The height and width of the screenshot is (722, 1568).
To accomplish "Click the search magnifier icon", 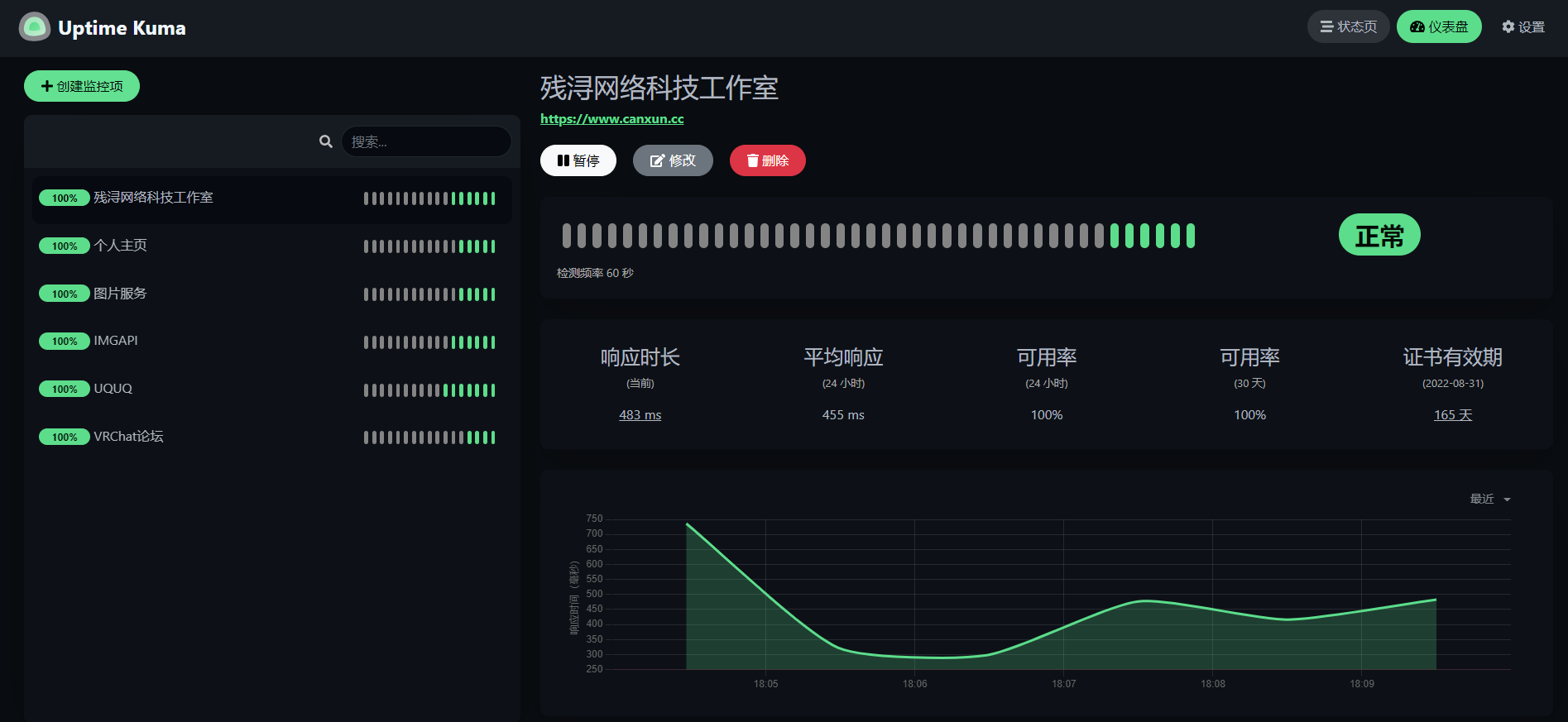I will [326, 141].
